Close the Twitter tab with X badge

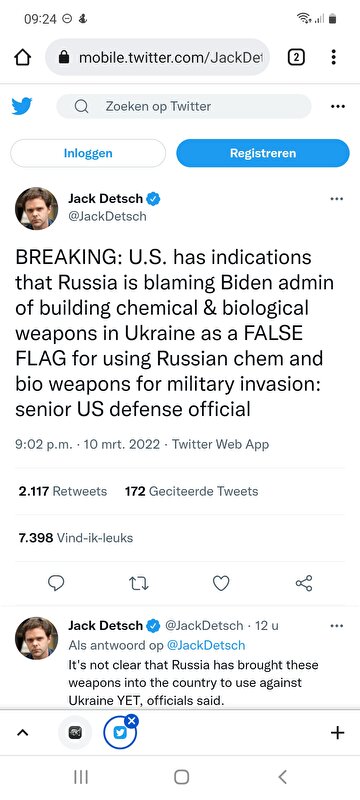coord(132,720)
